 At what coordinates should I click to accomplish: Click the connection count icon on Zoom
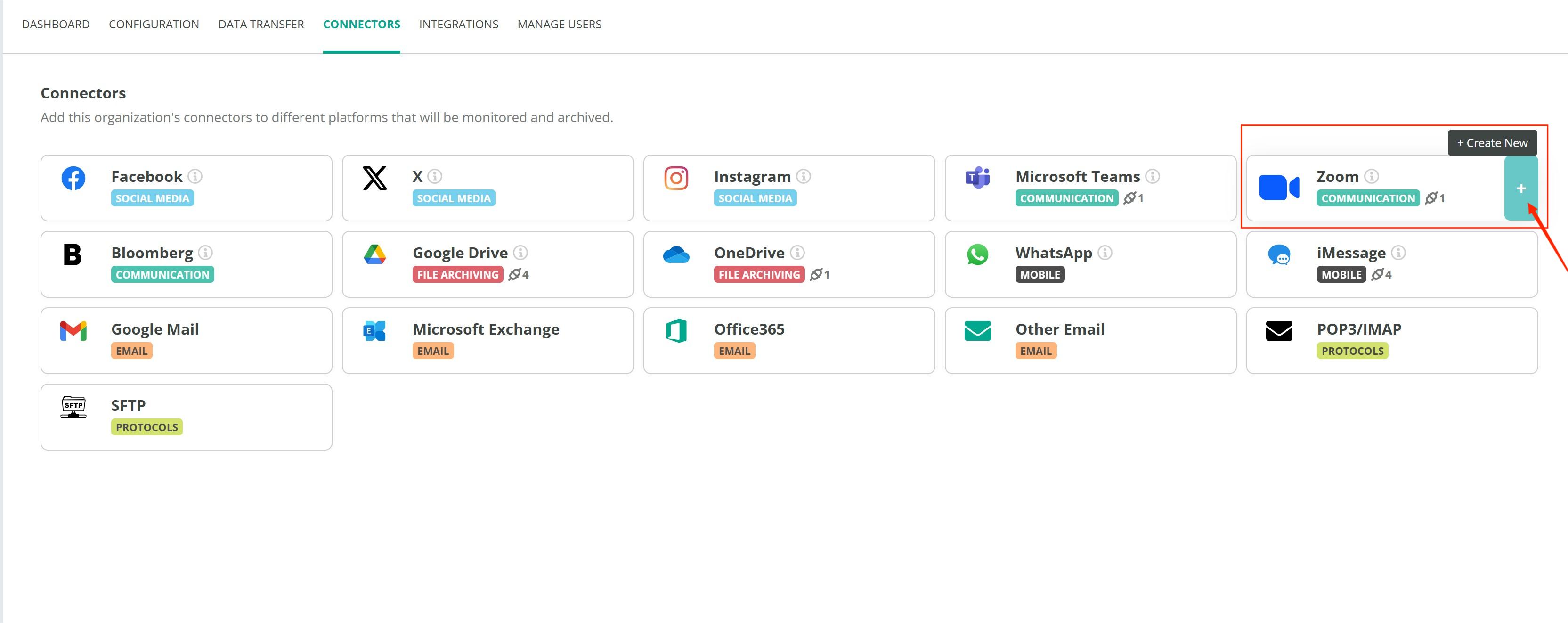point(1431,198)
